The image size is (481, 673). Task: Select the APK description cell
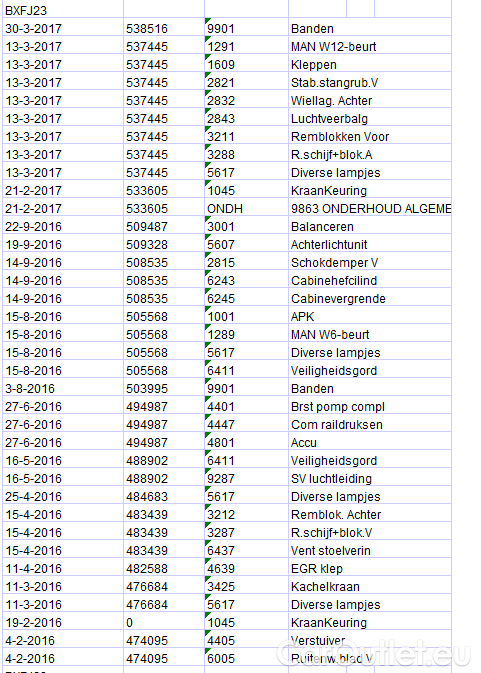point(370,316)
